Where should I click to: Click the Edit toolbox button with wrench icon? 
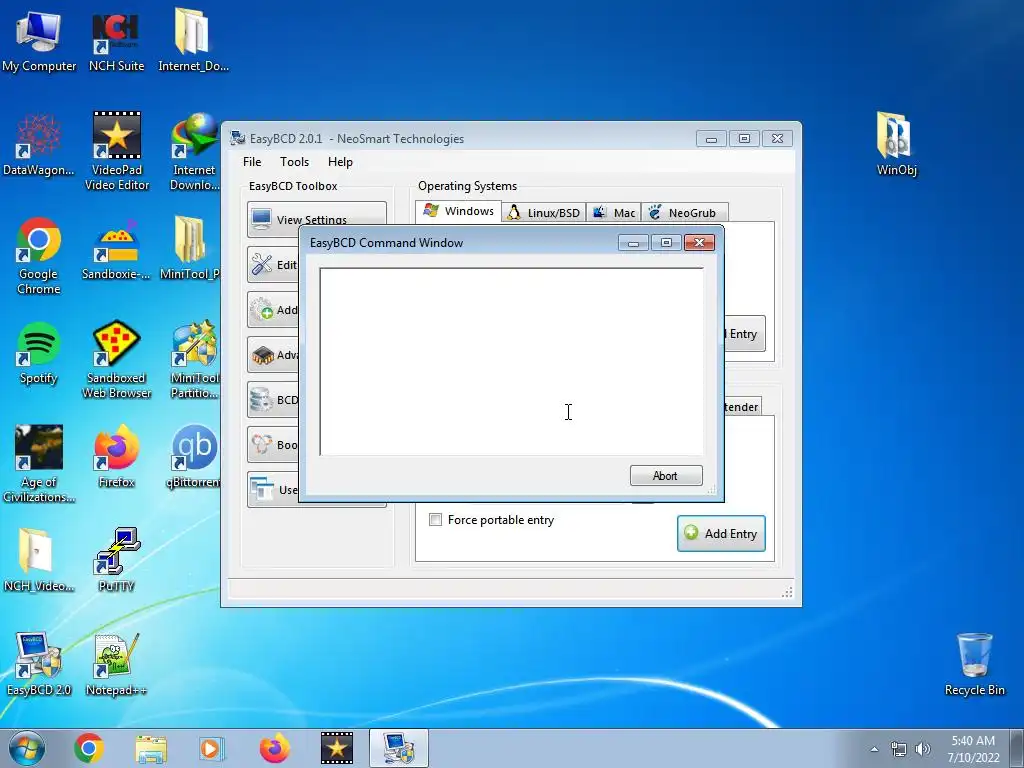(273, 264)
